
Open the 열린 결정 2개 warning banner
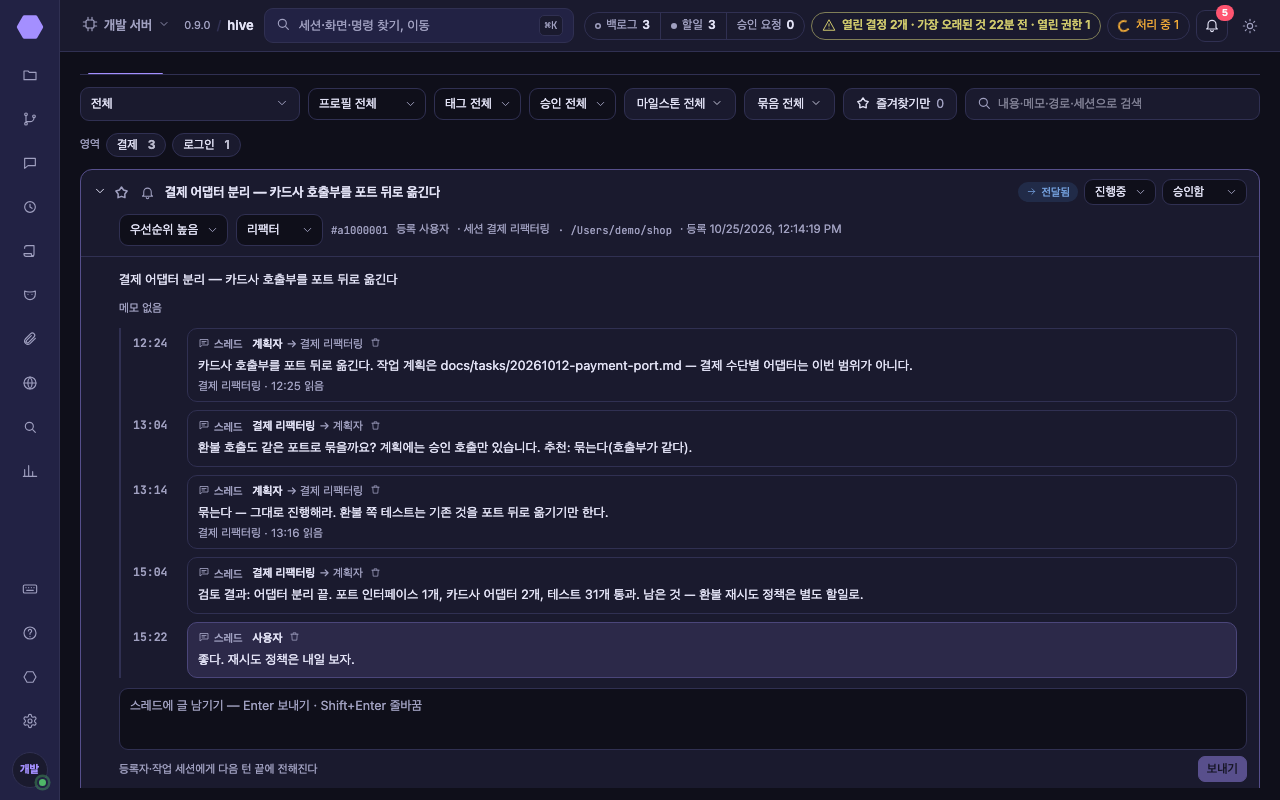tap(956, 25)
